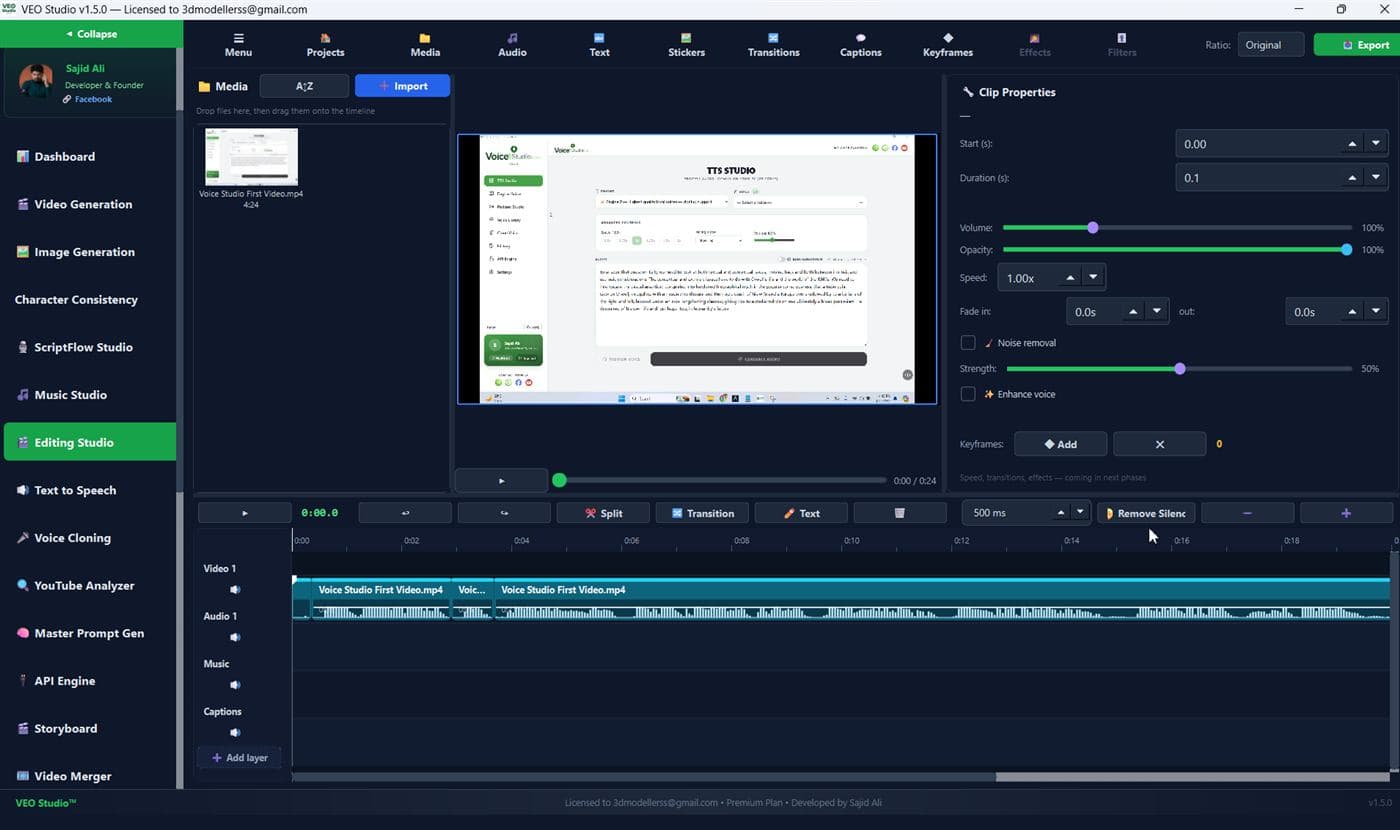
Task: Switch to the Audio tab
Action: [x=512, y=45]
